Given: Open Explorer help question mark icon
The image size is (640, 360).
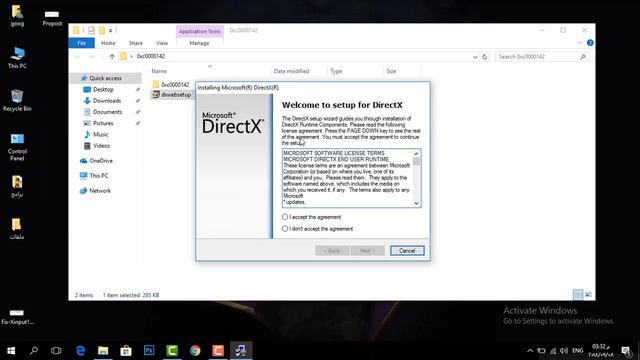Looking at the screenshot, I should (x=590, y=42).
